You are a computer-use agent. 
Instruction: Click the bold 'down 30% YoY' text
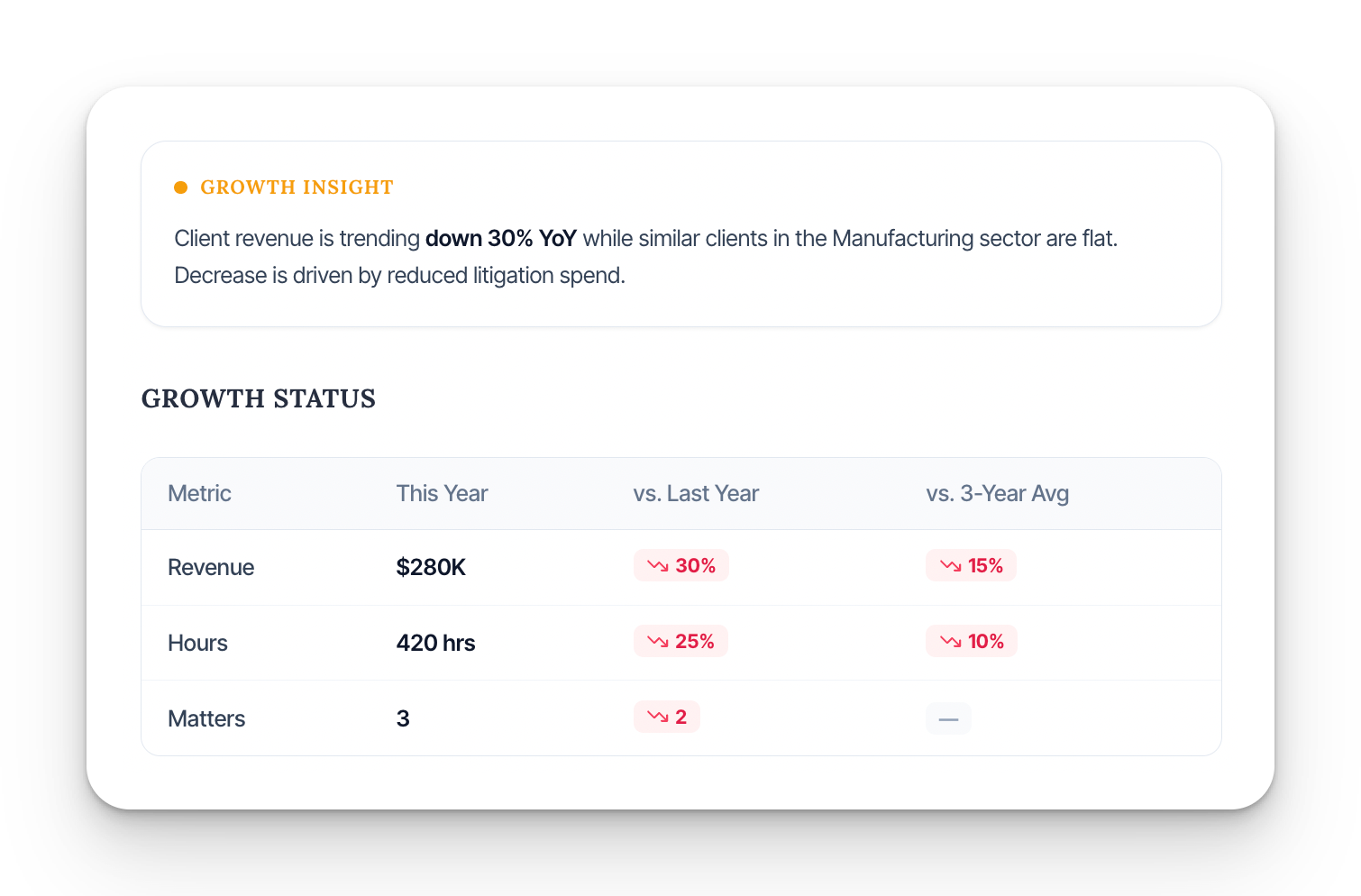click(501, 238)
